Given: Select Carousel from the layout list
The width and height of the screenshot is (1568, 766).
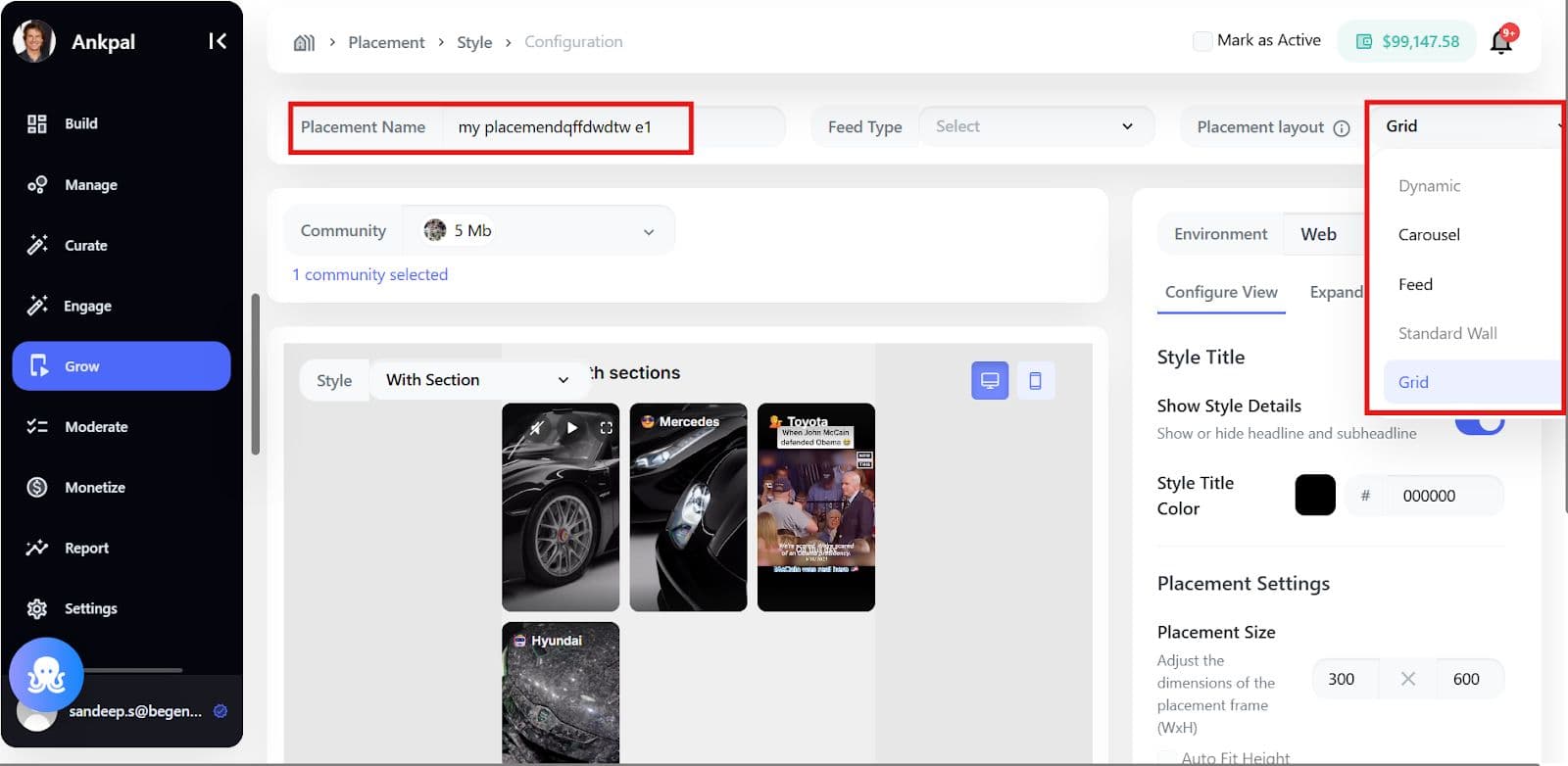Looking at the screenshot, I should tap(1429, 235).
